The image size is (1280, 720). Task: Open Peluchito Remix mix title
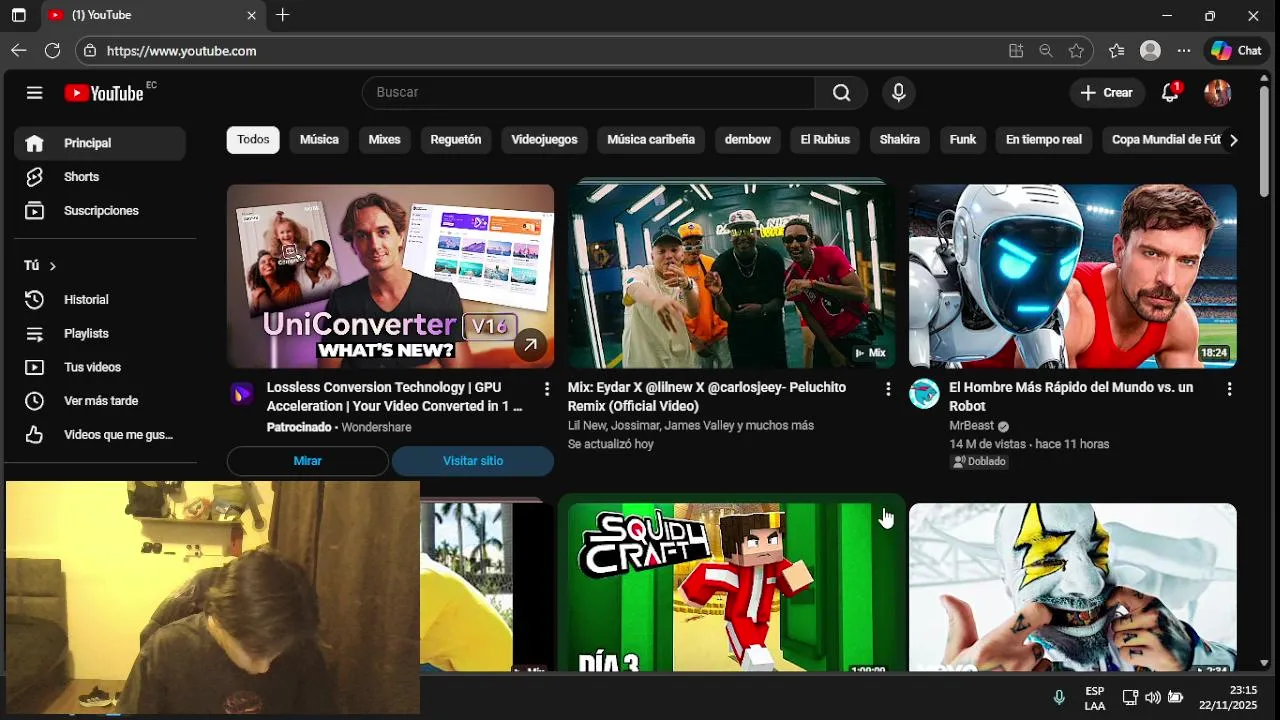point(707,397)
